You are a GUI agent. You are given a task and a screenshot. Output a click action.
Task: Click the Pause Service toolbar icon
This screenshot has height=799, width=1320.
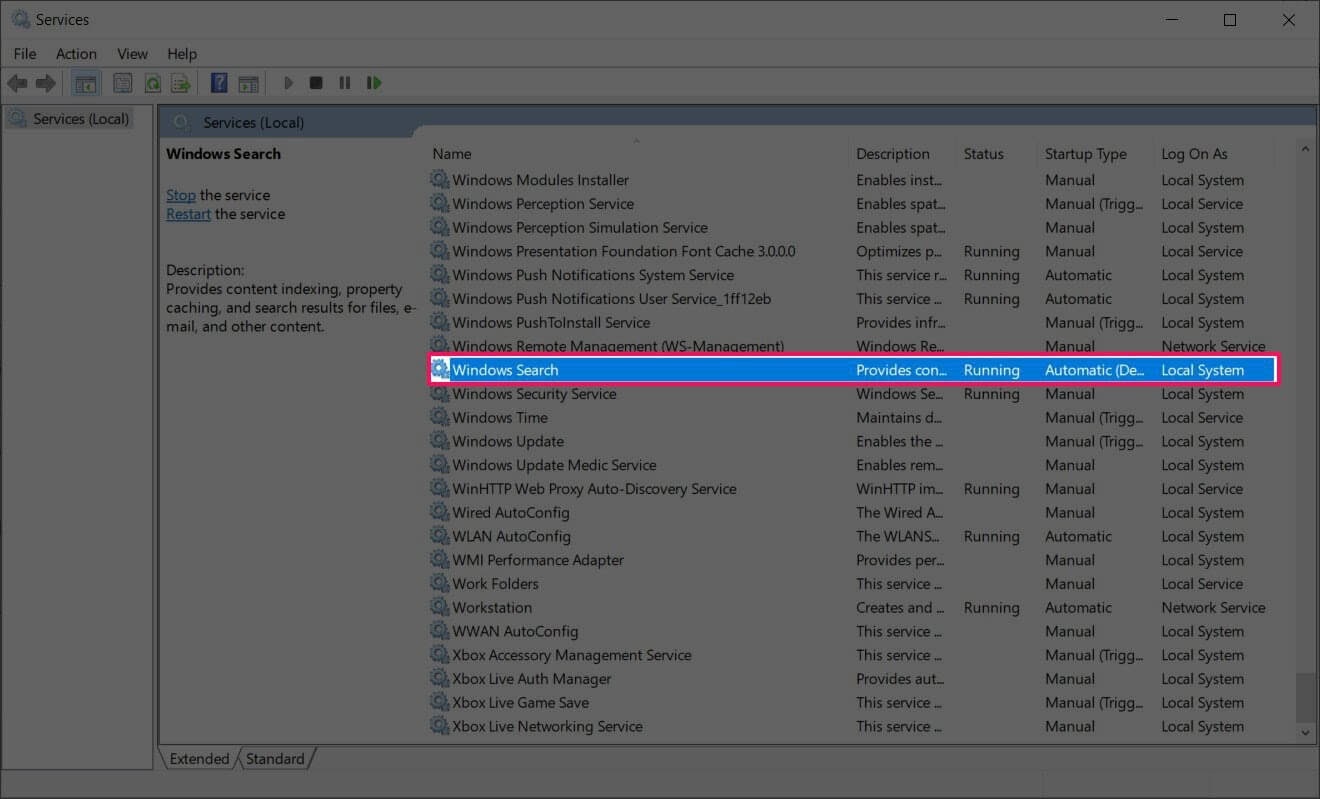(x=345, y=83)
